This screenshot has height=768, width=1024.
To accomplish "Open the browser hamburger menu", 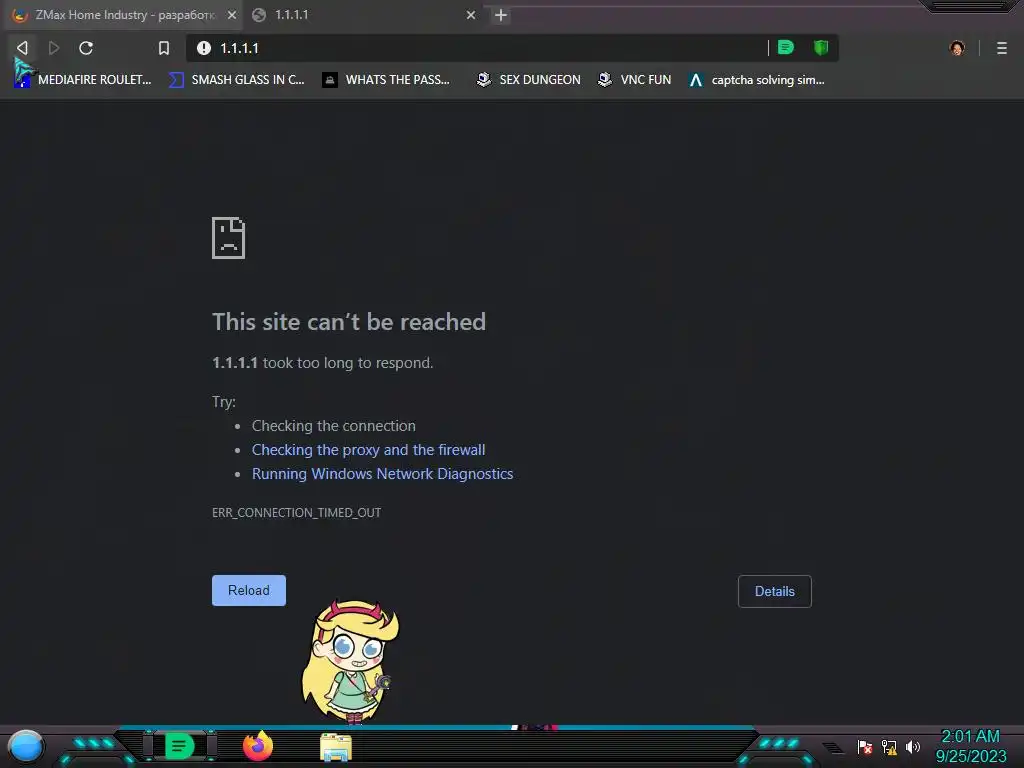I will click(x=1002, y=48).
